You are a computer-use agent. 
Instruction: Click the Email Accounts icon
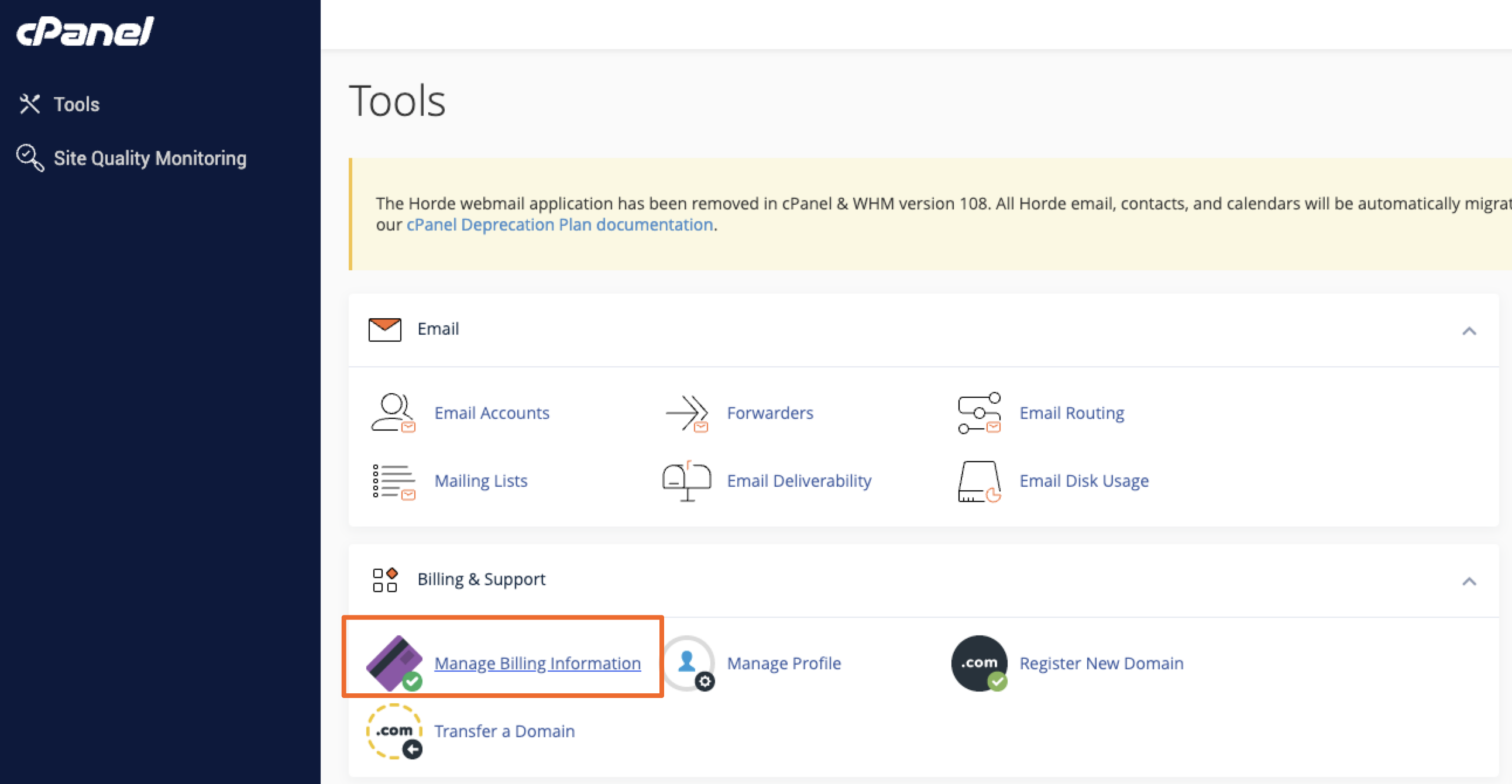pyautogui.click(x=393, y=412)
